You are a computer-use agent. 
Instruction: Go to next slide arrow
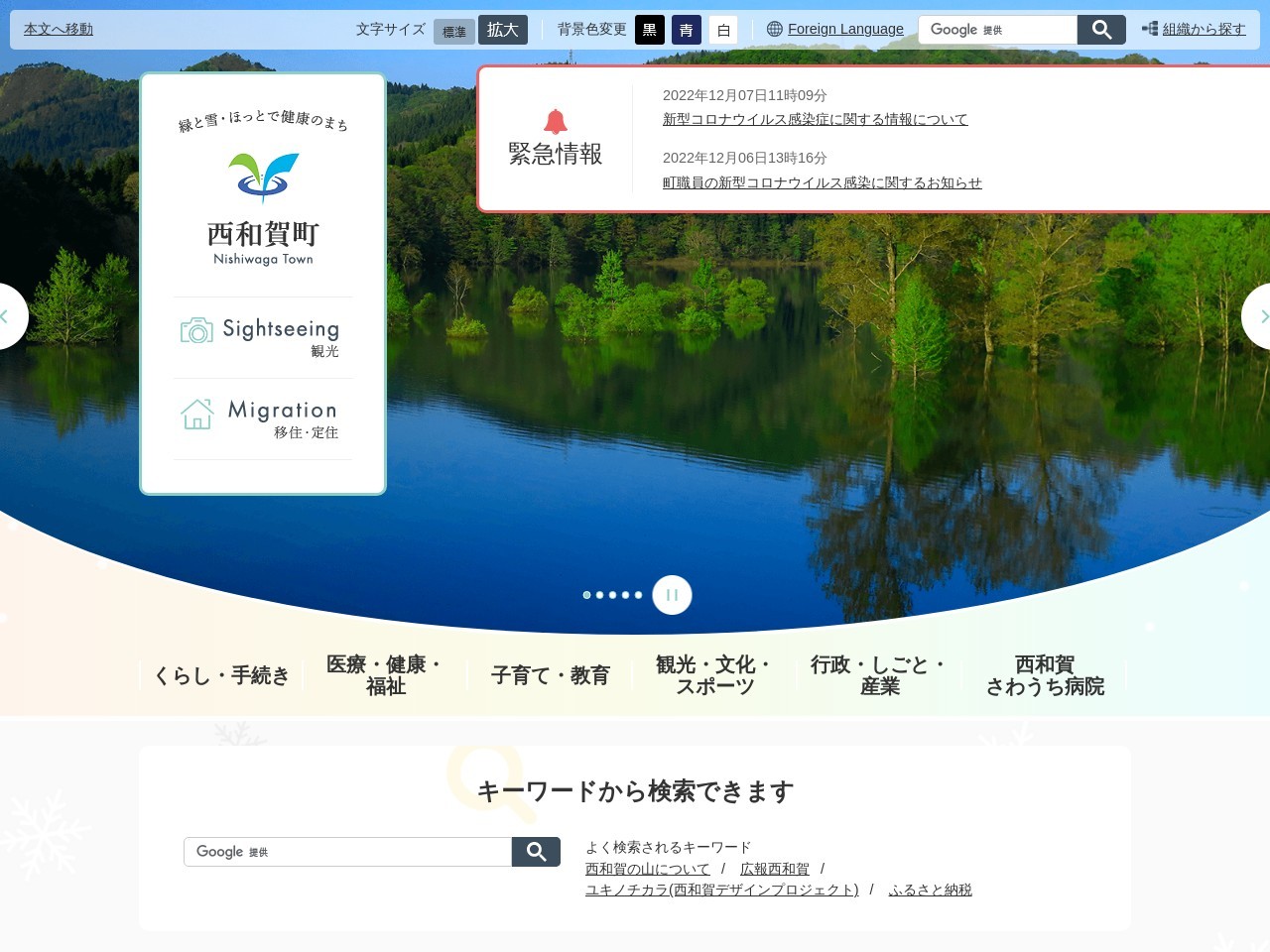1258,316
